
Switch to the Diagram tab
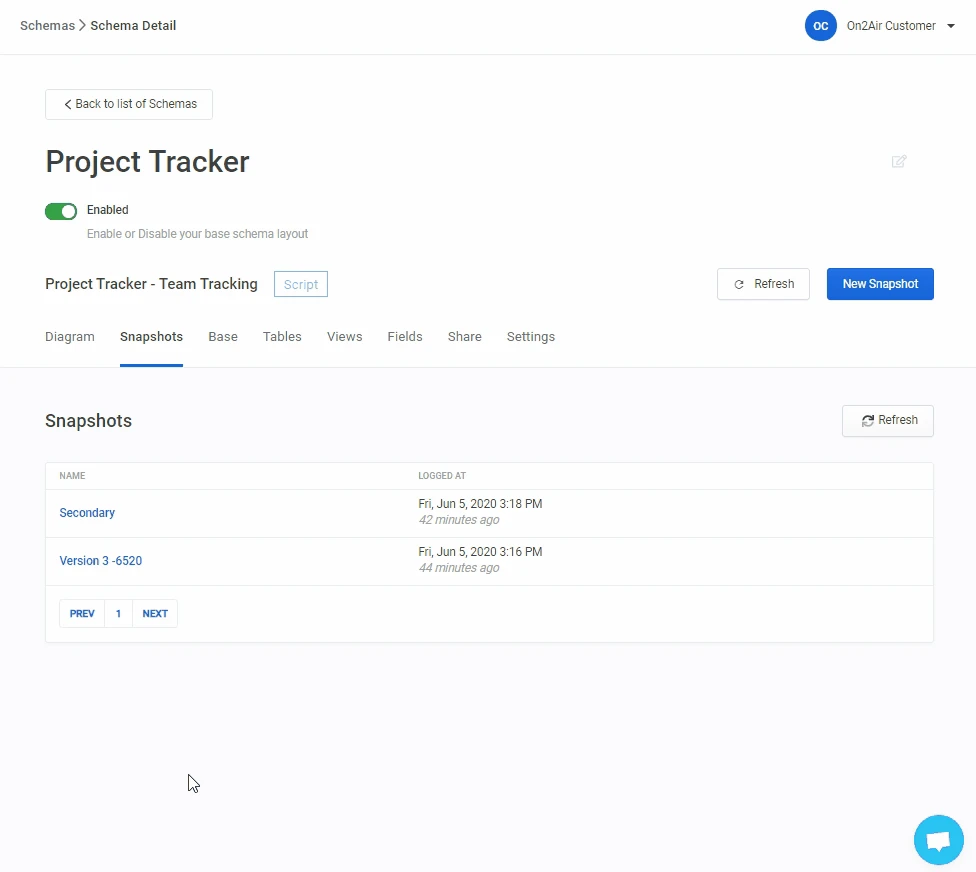pyautogui.click(x=70, y=337)
